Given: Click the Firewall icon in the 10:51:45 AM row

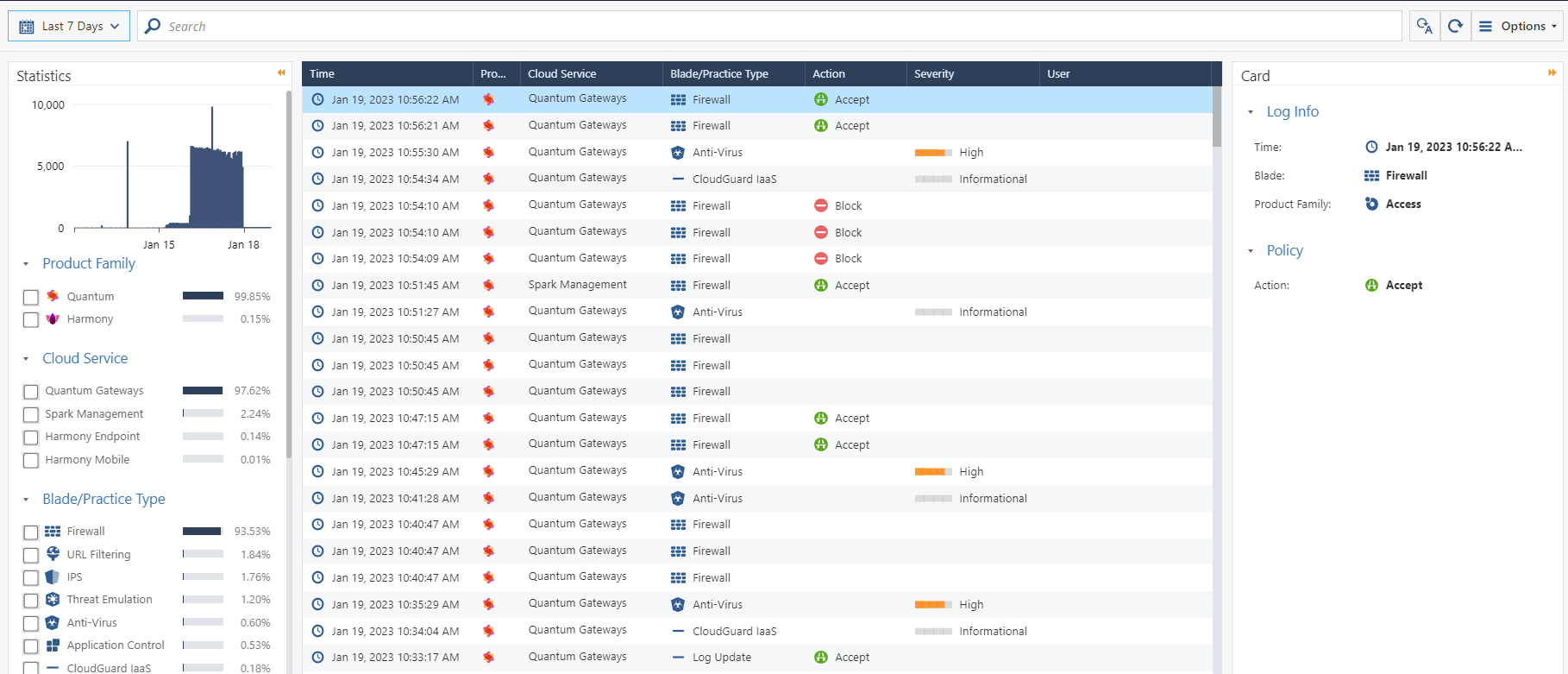Looking at the screenshot, I should [x=679, y=286].
